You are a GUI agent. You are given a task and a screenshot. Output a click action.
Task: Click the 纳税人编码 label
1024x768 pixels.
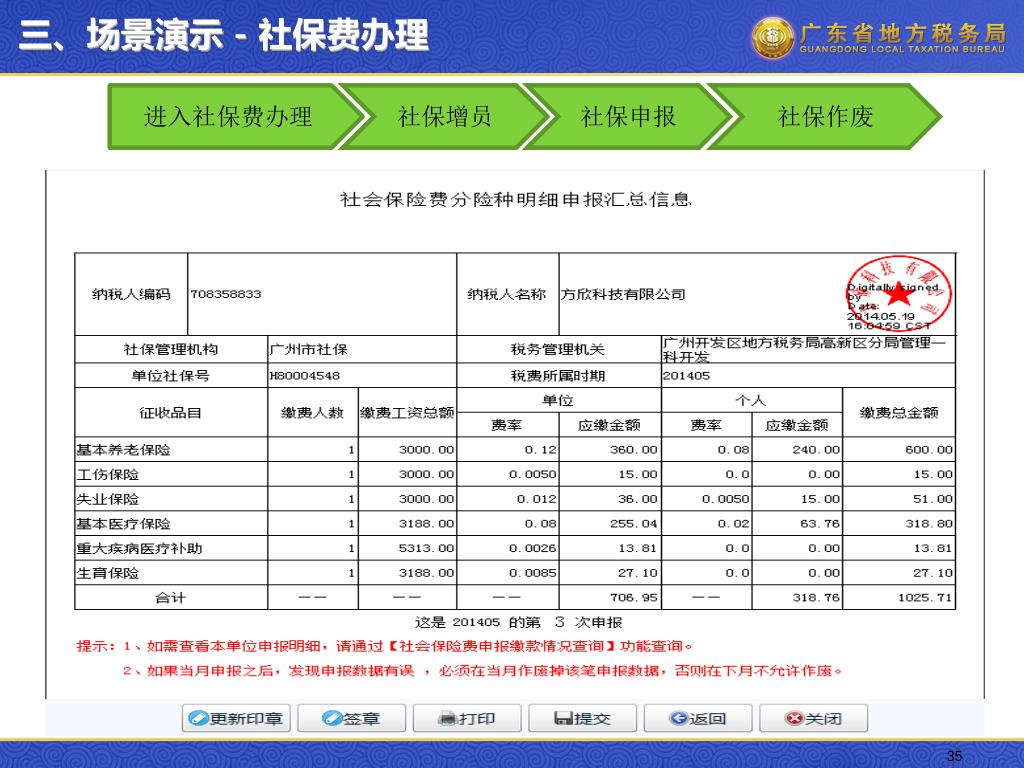coord(131,295)
